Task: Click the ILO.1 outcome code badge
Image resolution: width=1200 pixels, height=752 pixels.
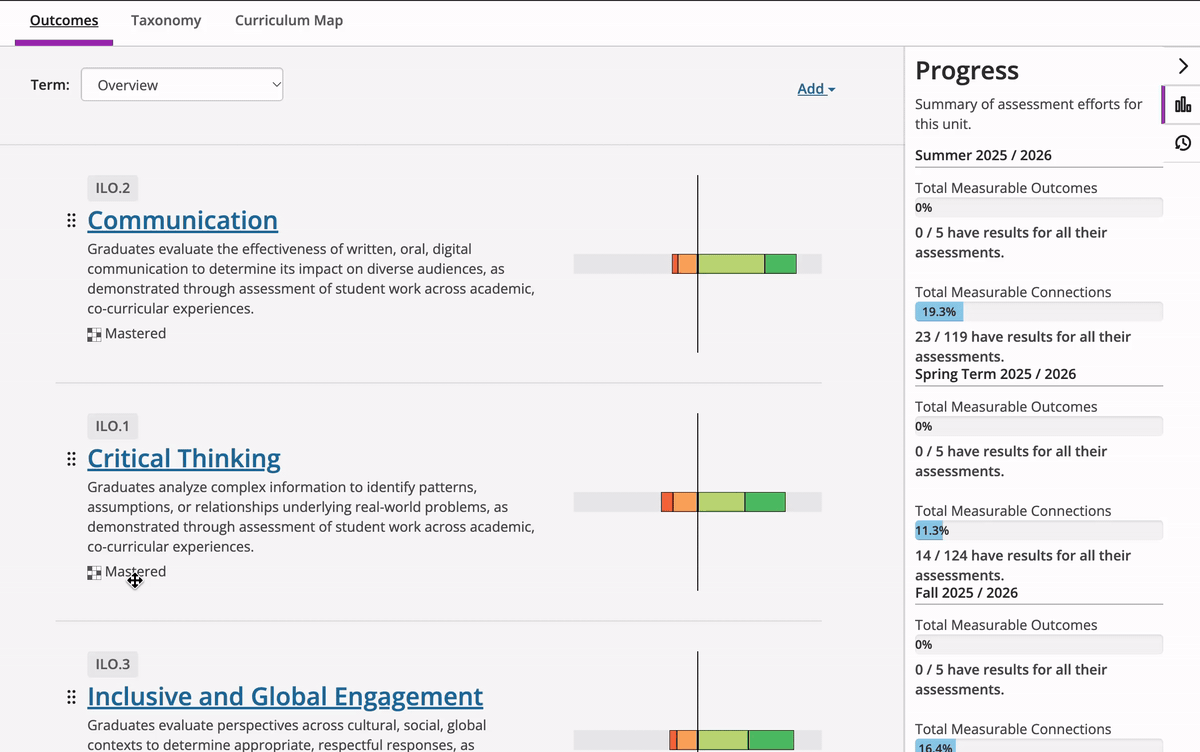Action: [112, 426]
